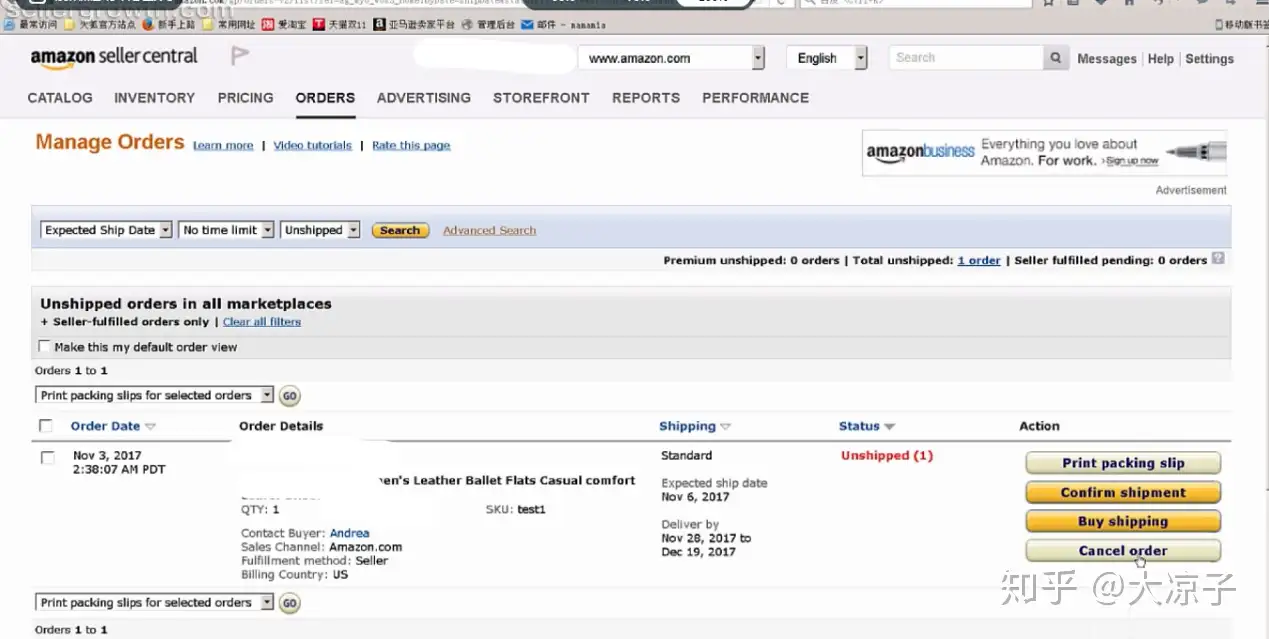Open the REPORTS menu

pos(646,98)
